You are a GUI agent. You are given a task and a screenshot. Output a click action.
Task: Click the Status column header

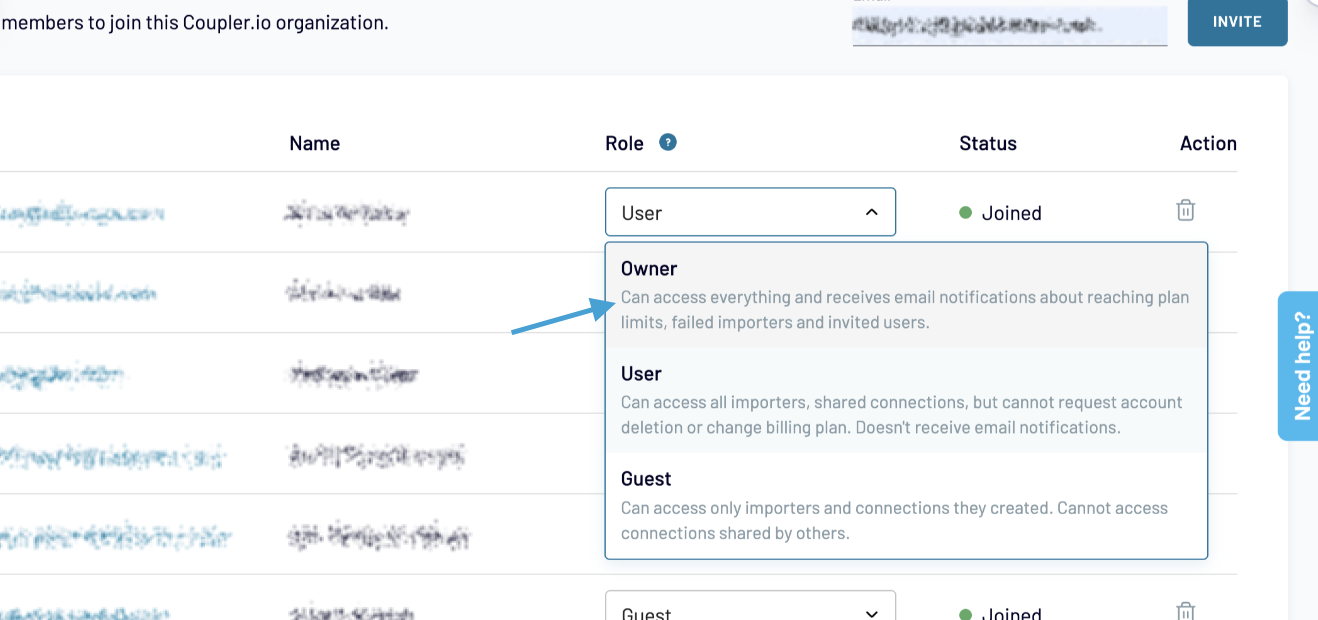point(988,143)
